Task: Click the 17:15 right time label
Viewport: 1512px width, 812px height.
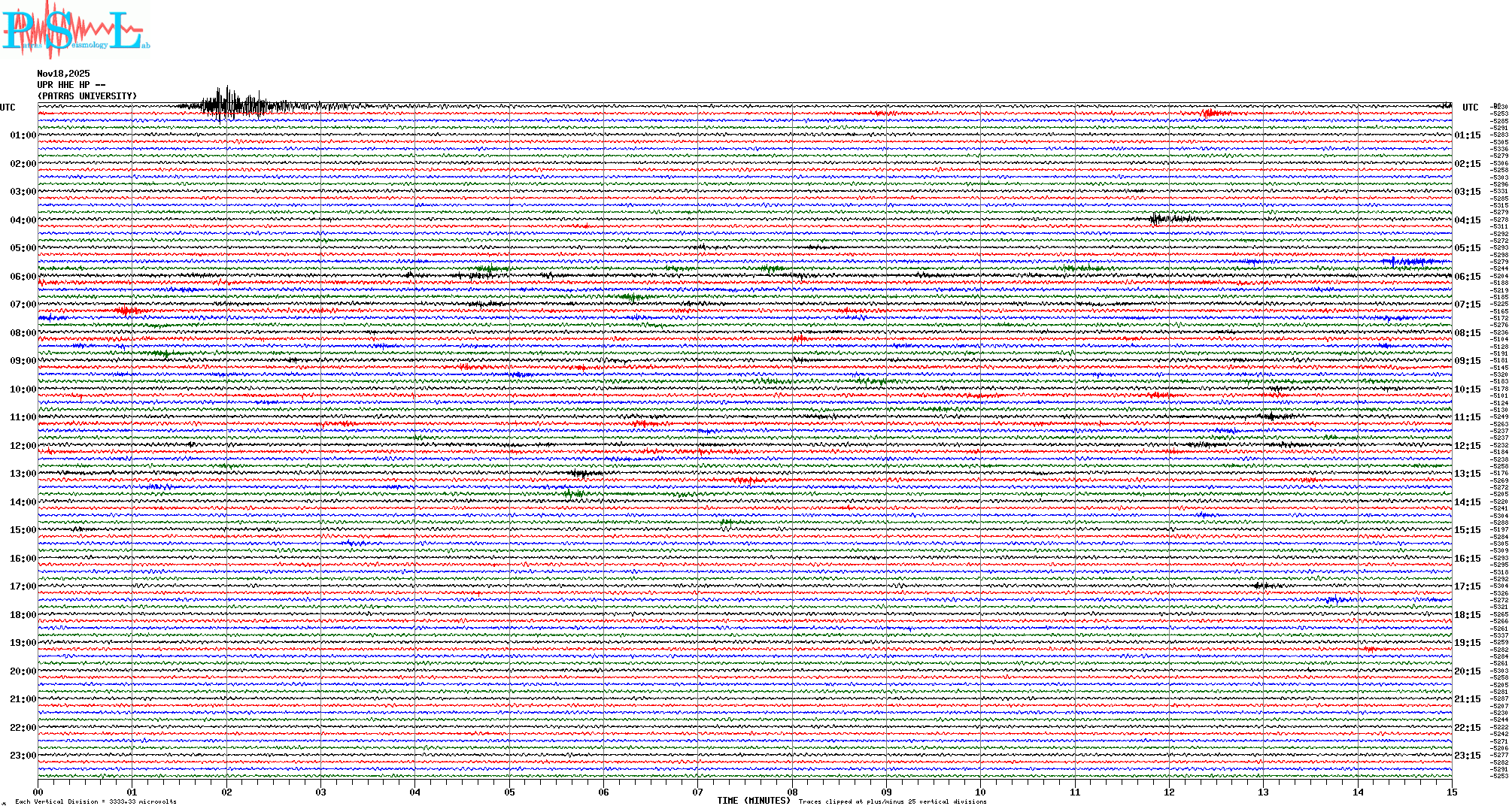Action: [x=1467, y=586]
